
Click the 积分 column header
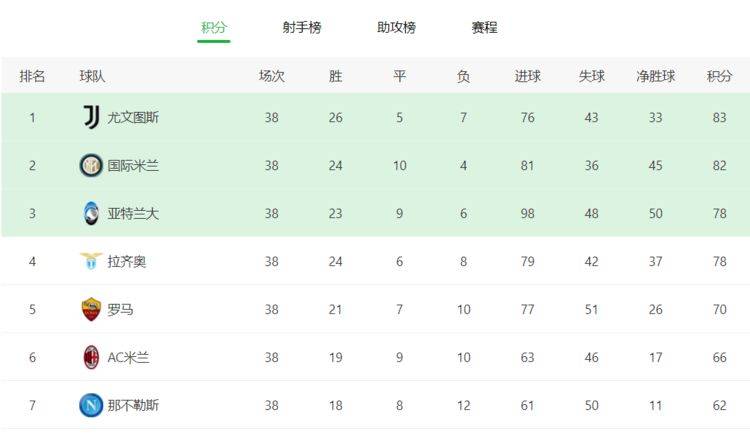click(x=719, y=76)
